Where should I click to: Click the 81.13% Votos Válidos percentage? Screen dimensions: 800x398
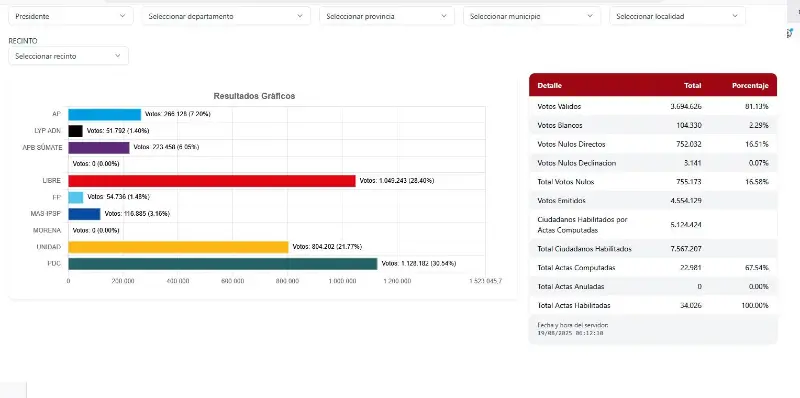(x=757, y=107)
